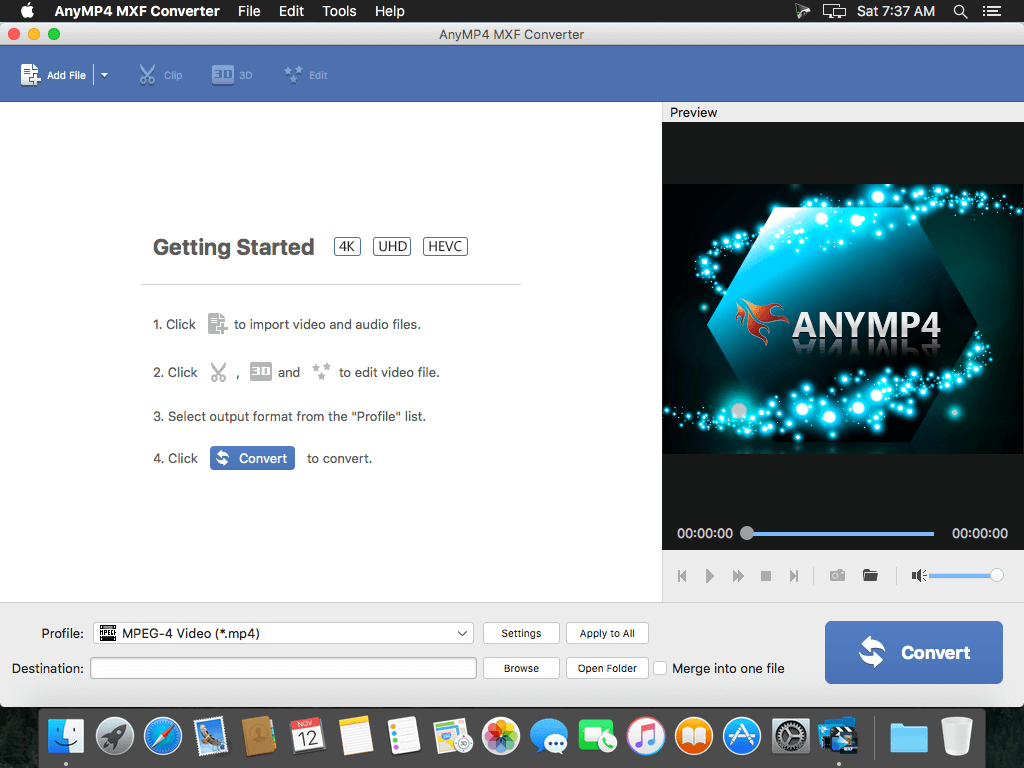Open FaceTime from the dock
This screenshot has width=1024, height=768.
tap(597, 737)
